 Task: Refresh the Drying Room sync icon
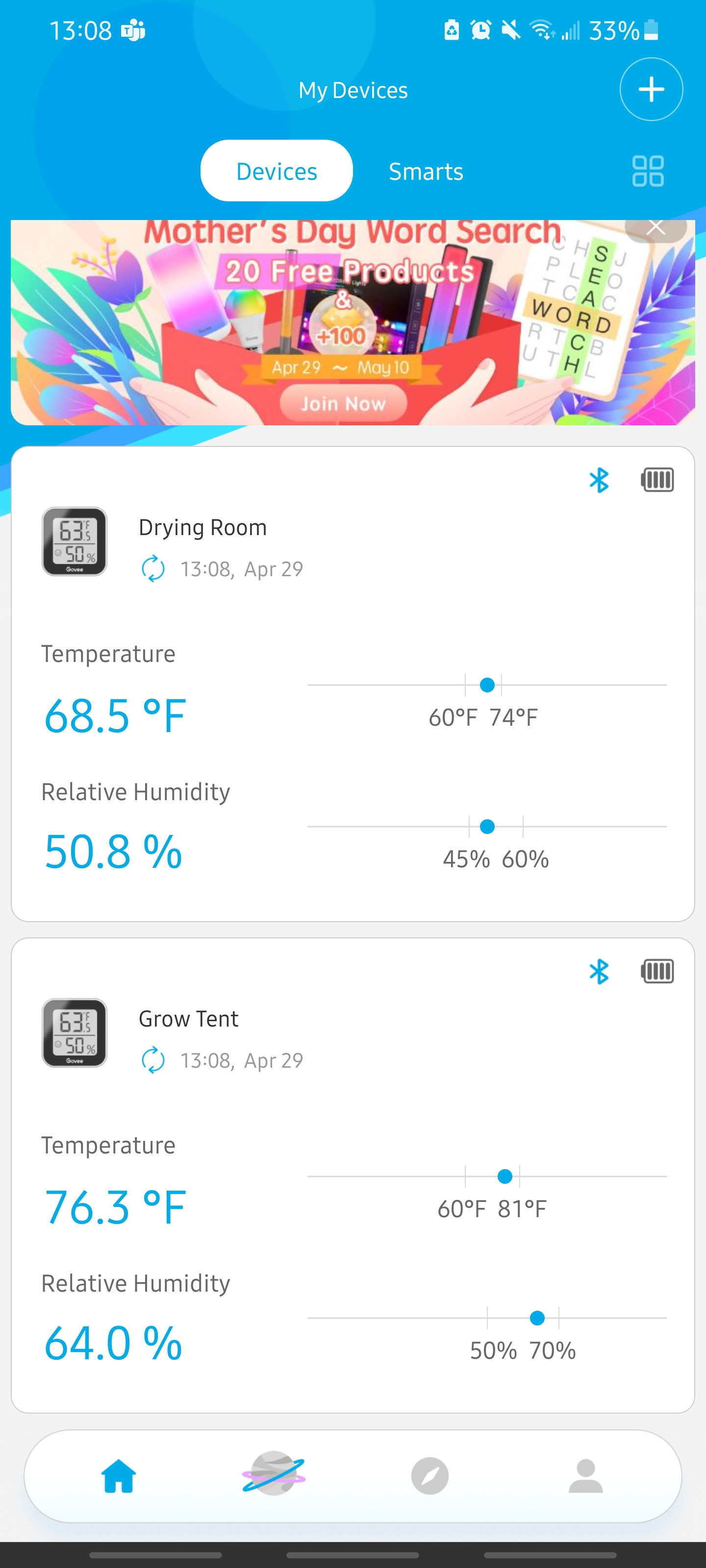pos(153,568)
